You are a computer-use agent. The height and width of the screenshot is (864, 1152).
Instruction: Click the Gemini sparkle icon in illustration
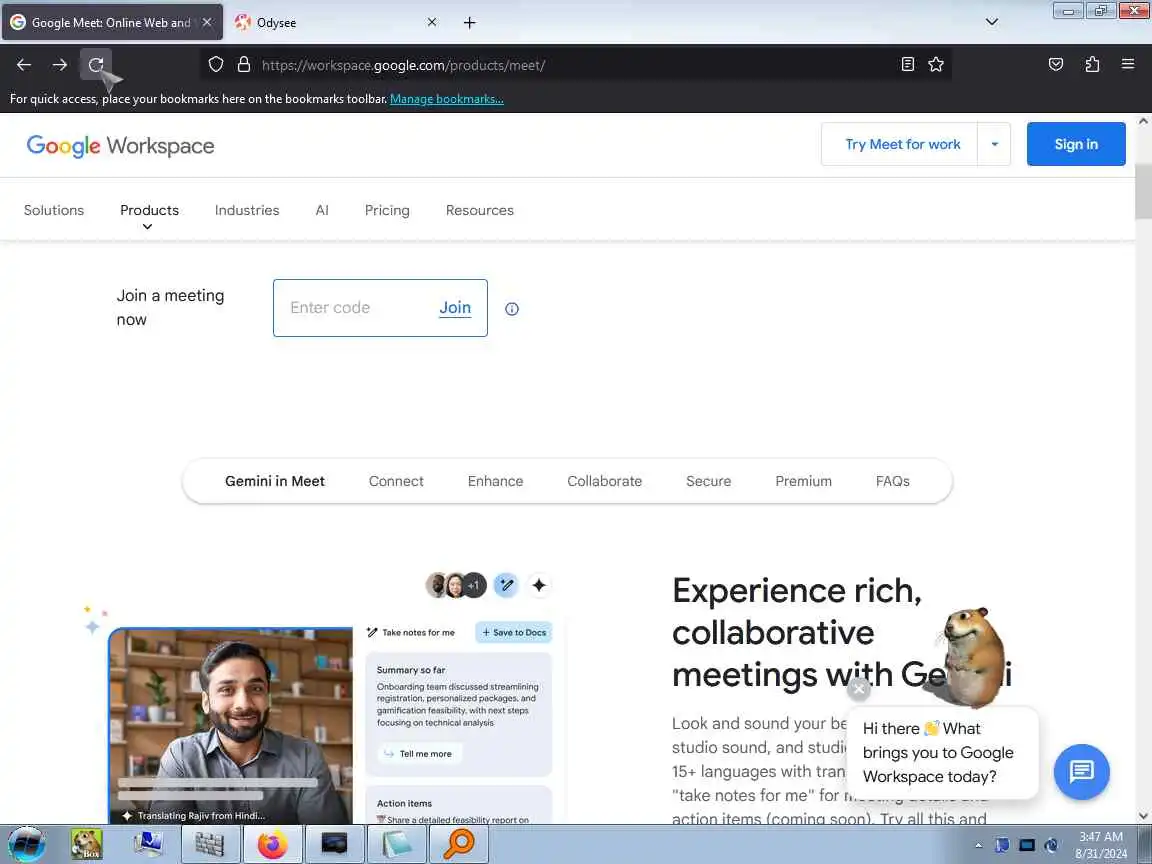click(x=539, y=586)
